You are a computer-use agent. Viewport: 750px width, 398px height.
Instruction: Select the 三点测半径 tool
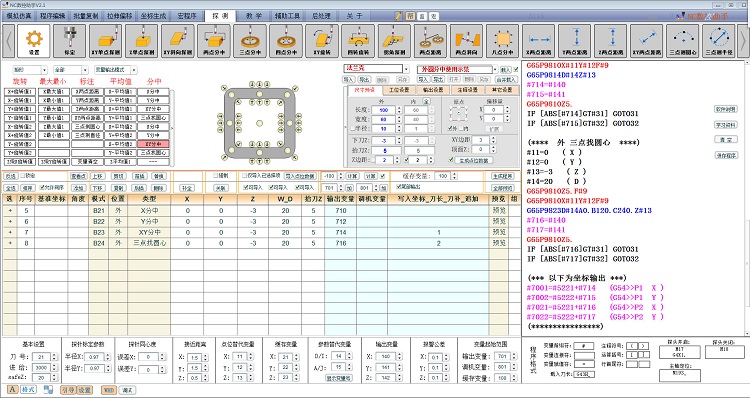click(719, 41)
